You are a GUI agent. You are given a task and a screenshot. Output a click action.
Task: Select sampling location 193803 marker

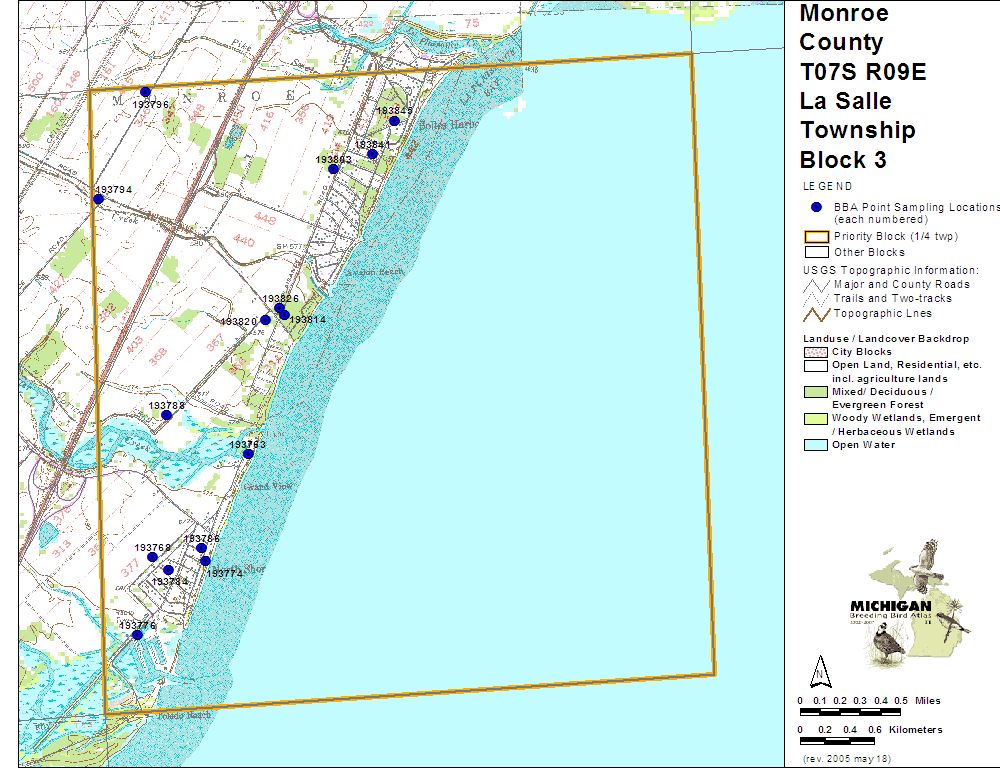[334, 169]
